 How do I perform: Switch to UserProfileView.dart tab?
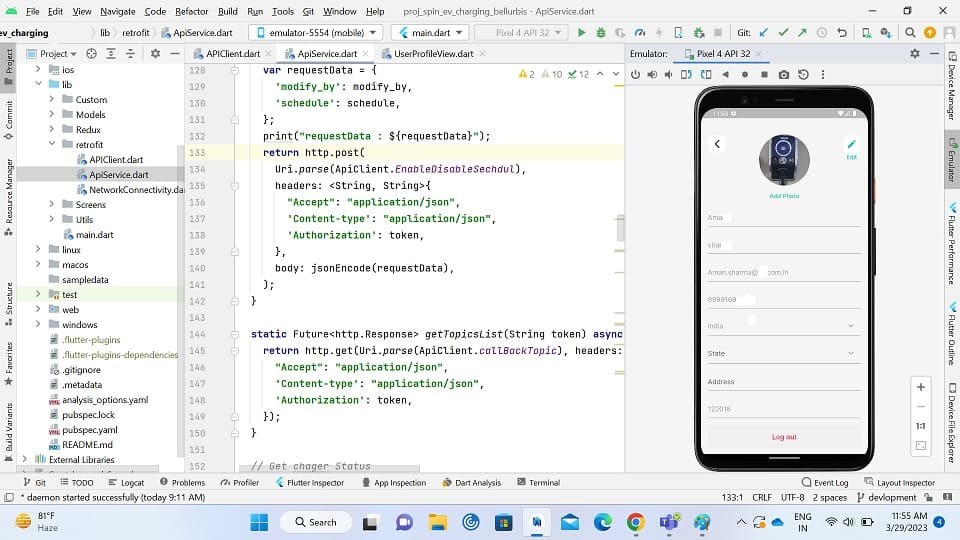(433, 54)
